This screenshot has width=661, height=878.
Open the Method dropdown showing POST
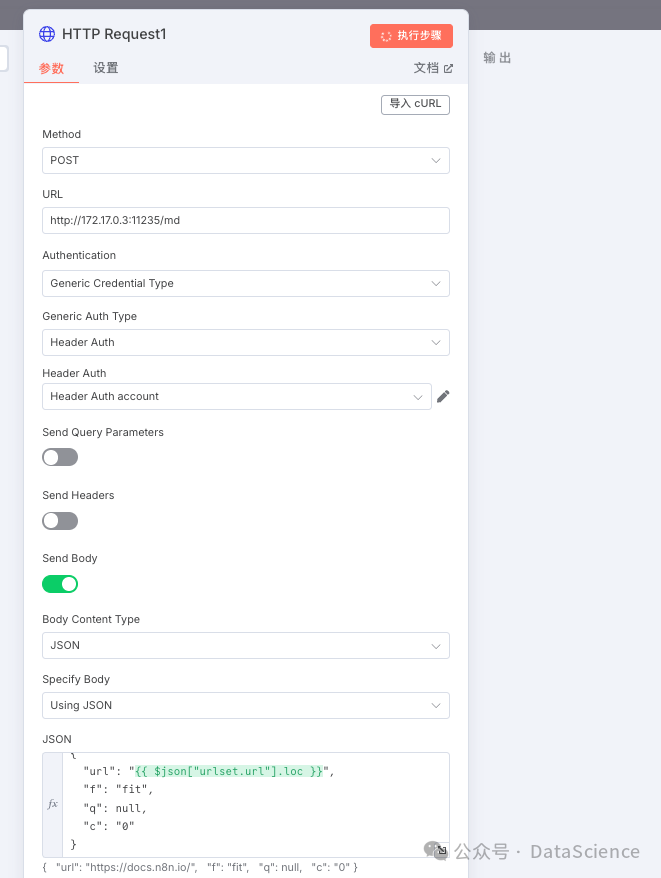[246, 161]
